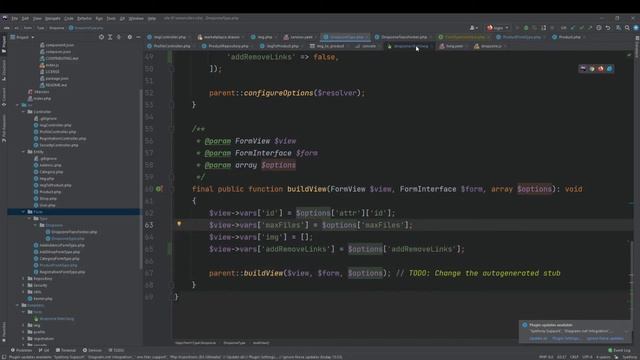Image resolution: width=640 pixels, height=360 pixels.
Task: Switch to the ProductRepository.php tab
Action: [226, 46]
